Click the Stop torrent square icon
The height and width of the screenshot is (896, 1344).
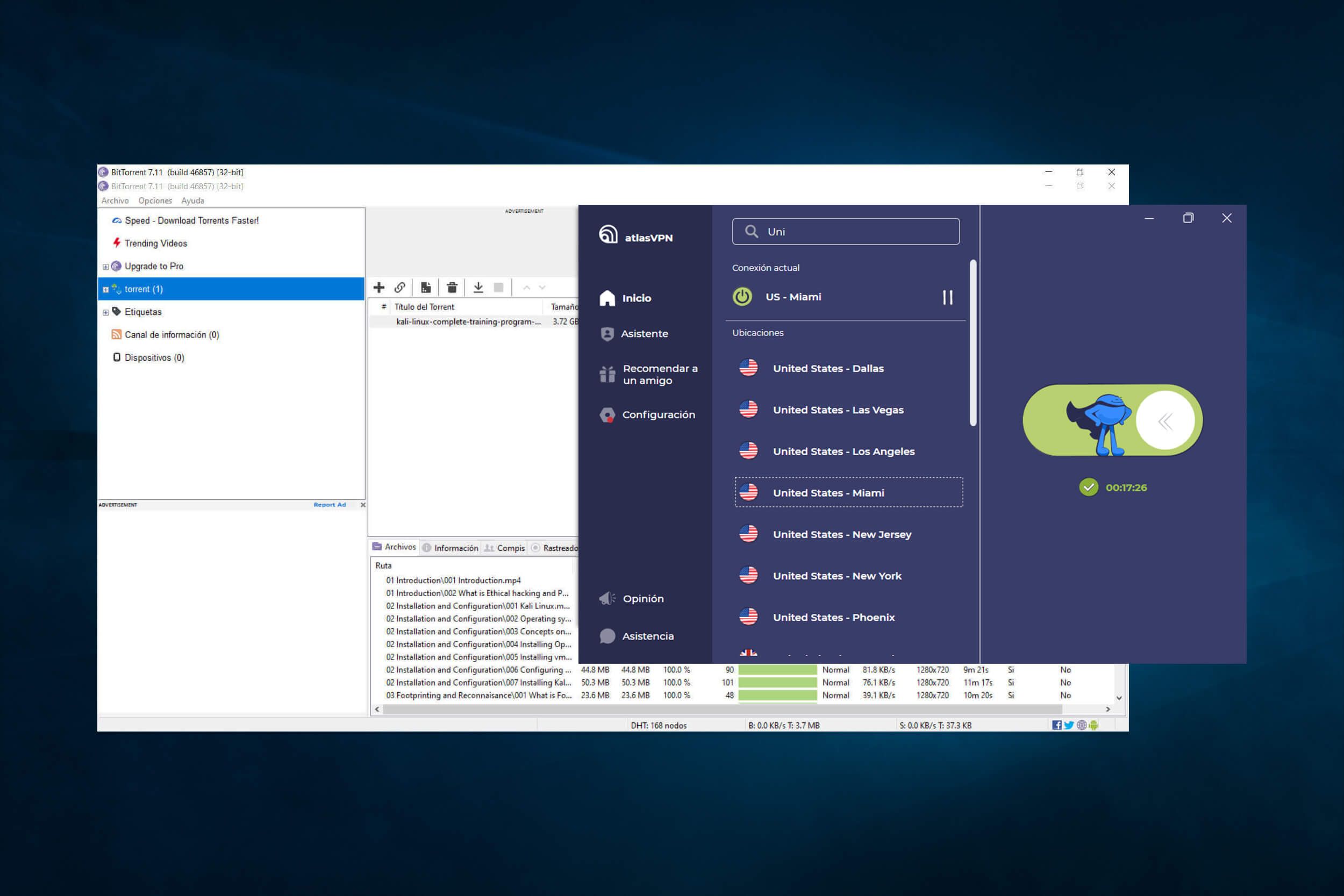point(498,288)
